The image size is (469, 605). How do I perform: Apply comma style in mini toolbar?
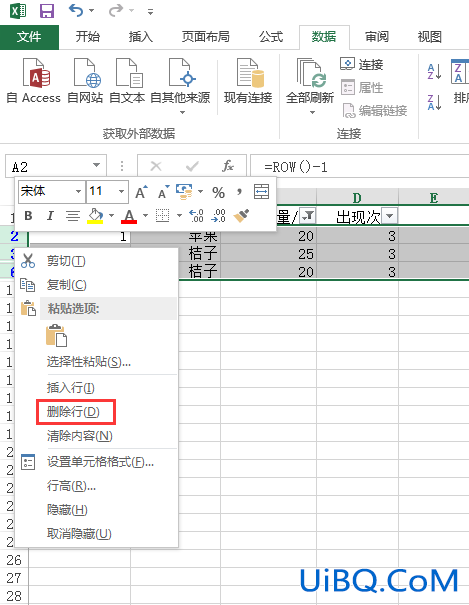point(239,191)
